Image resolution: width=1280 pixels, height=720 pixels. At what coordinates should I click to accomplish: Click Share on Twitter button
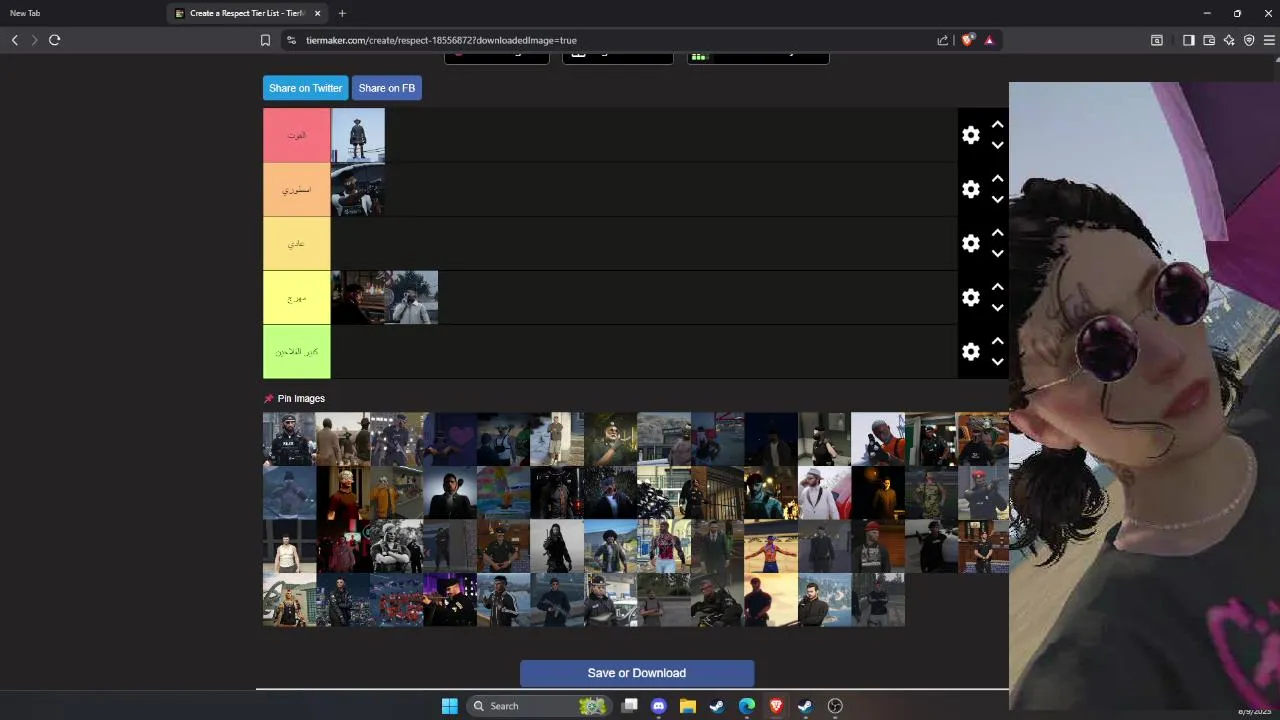[305, 88]
